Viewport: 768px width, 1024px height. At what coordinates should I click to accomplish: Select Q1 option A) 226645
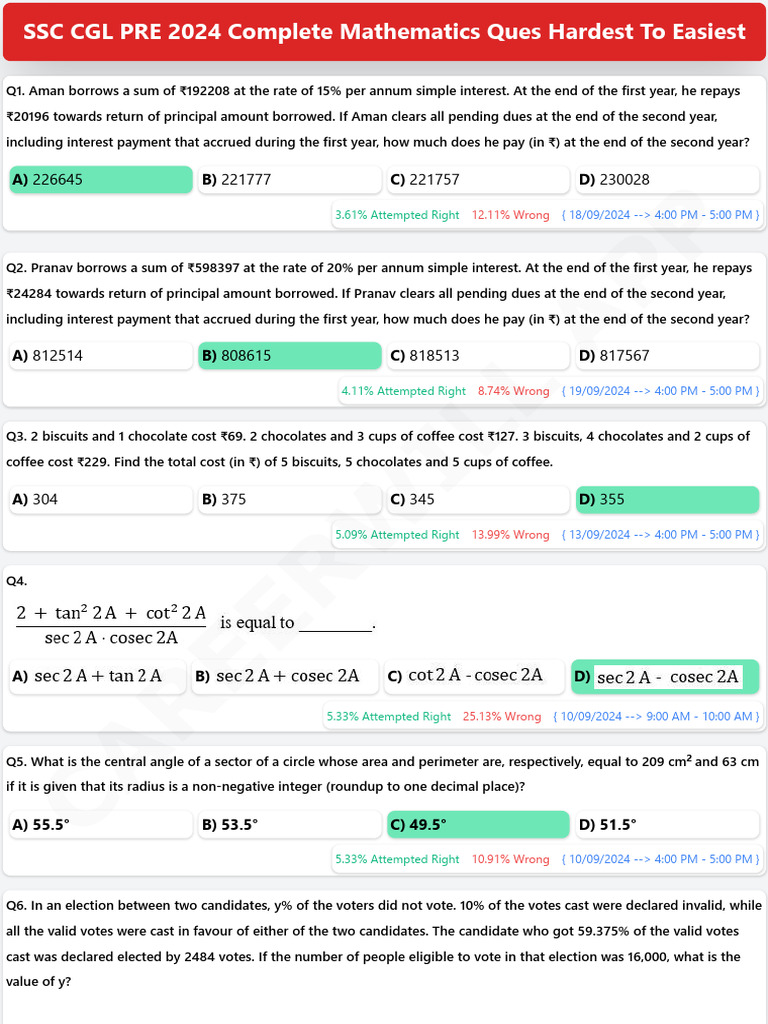[x=100, y=180]
